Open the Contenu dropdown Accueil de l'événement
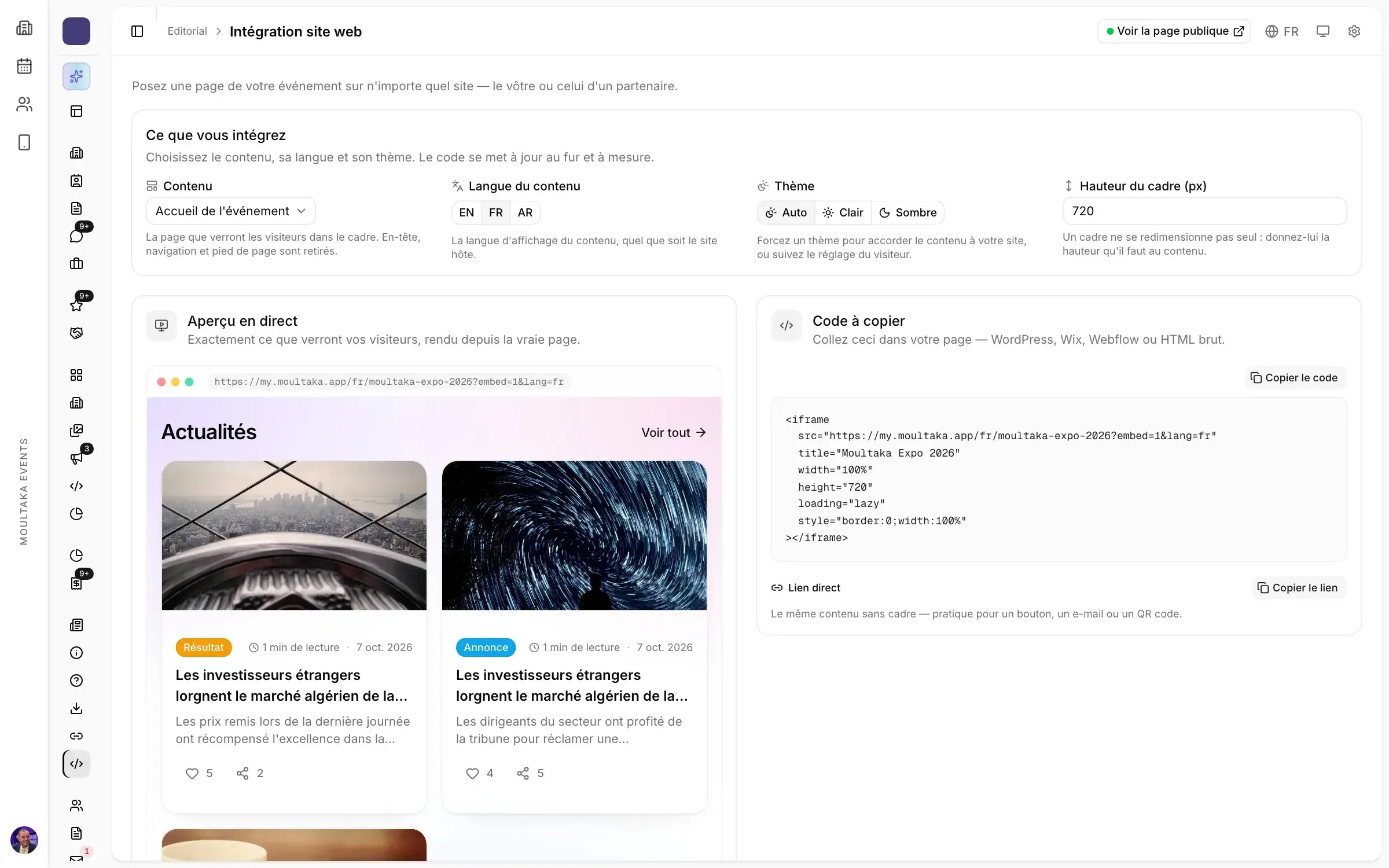1389x868 pixels. pos(231,211)
